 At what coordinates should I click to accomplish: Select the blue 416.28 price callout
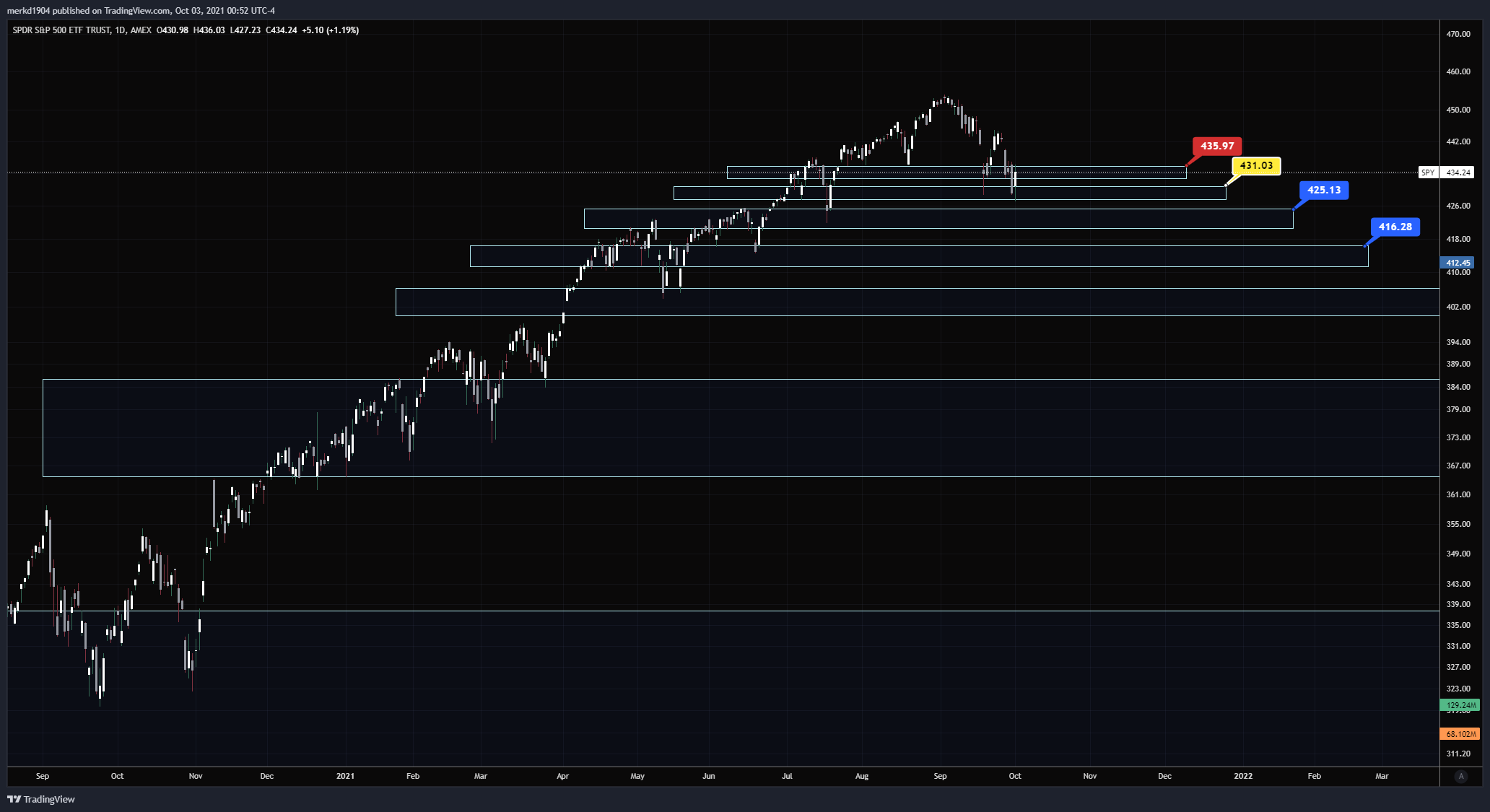click(x=1395, y=227)
